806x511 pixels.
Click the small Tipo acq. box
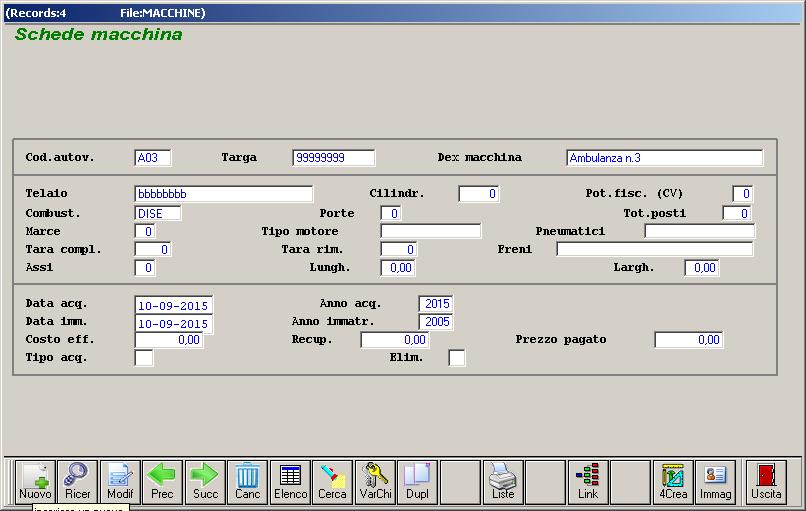(x=144, y=358)
